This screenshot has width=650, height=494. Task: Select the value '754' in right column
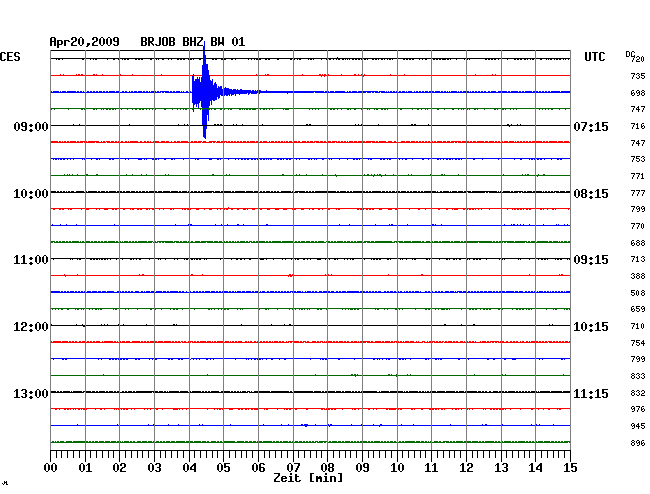tap(638, 343)
